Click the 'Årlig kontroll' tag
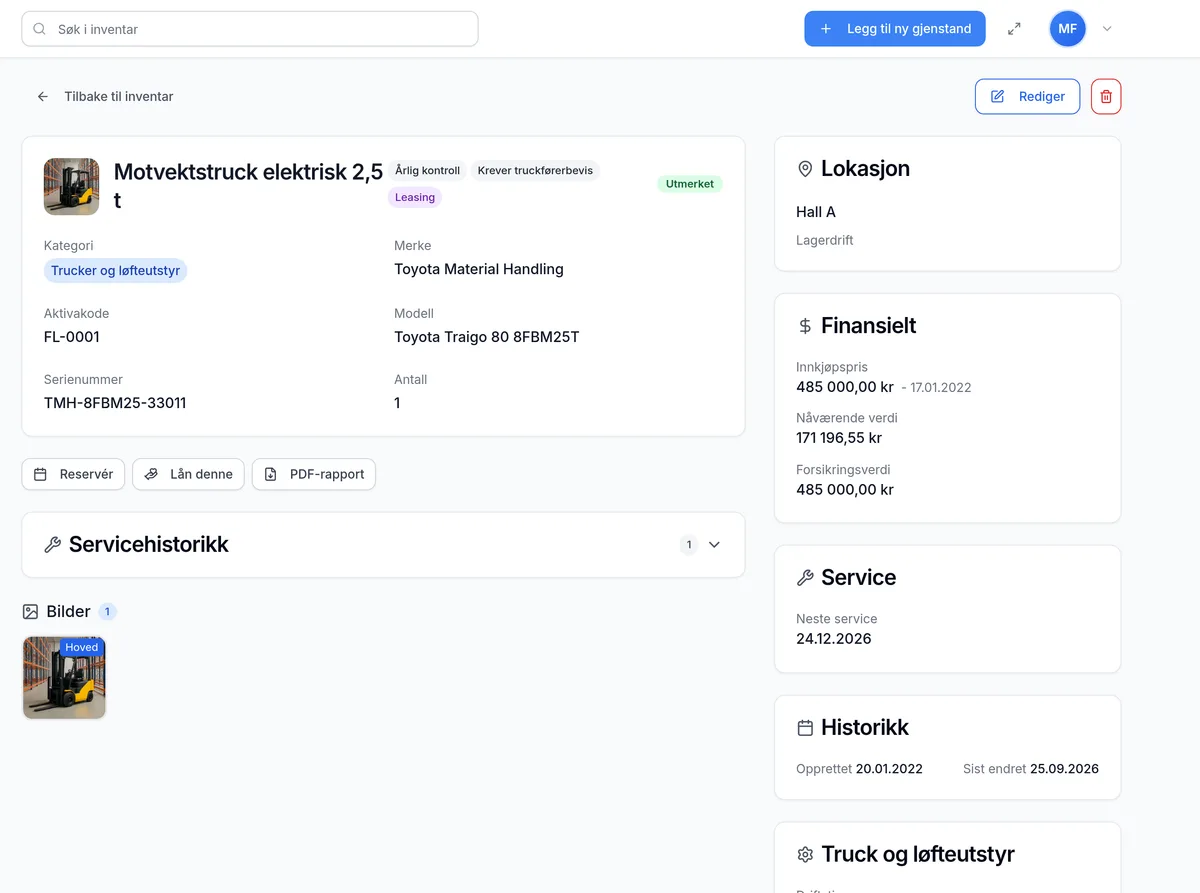The height and width of the screenshot is (893, 1200). [x=427, y=171]
